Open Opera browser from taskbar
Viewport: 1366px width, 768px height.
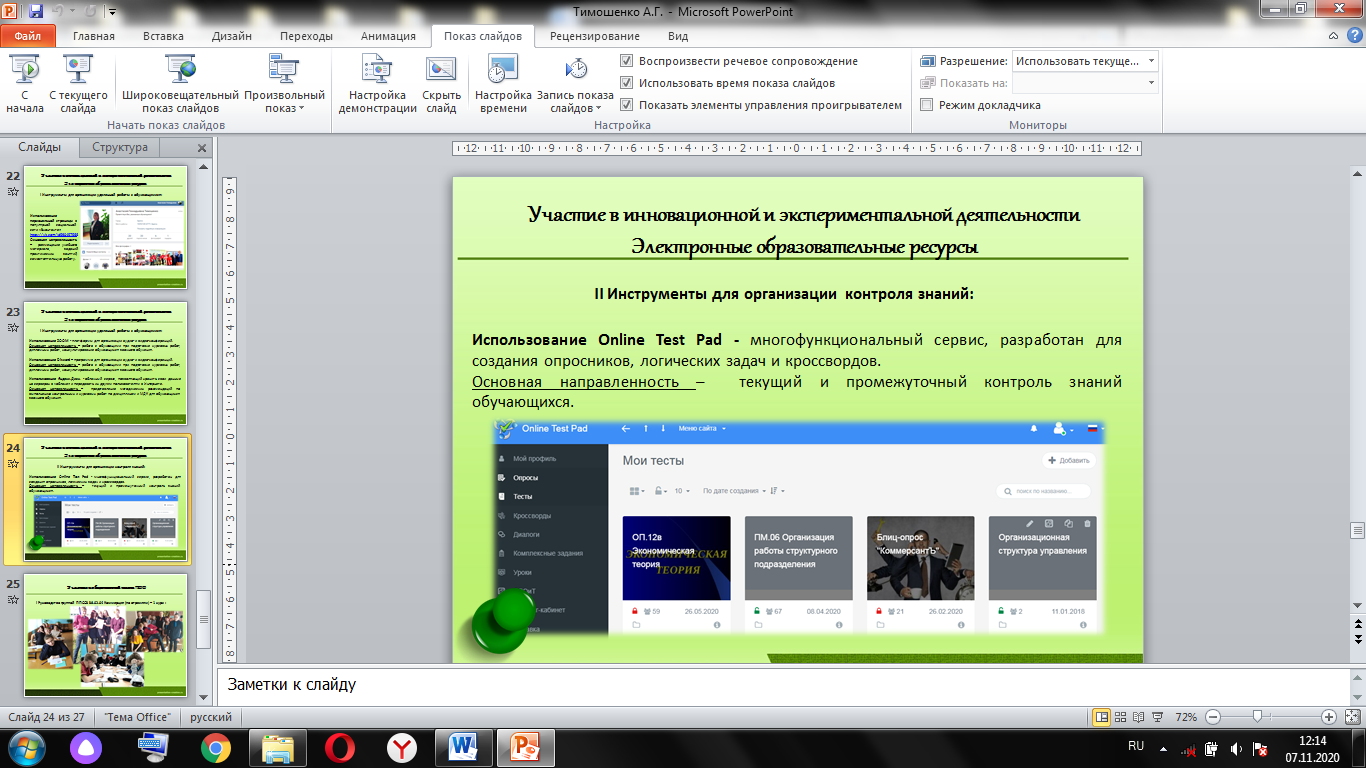[x=340, y=747]
